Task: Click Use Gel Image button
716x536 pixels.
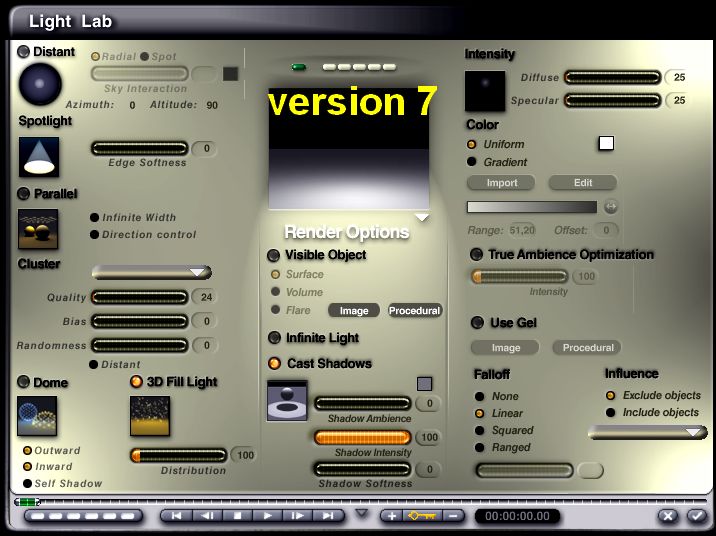Action: pos(505,347)
